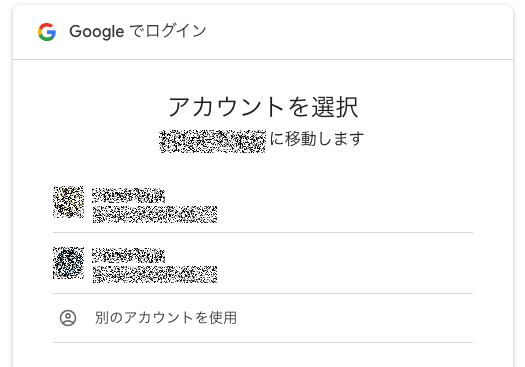
Task: Select the first account's blurred avatar
Action: [68, 202]
